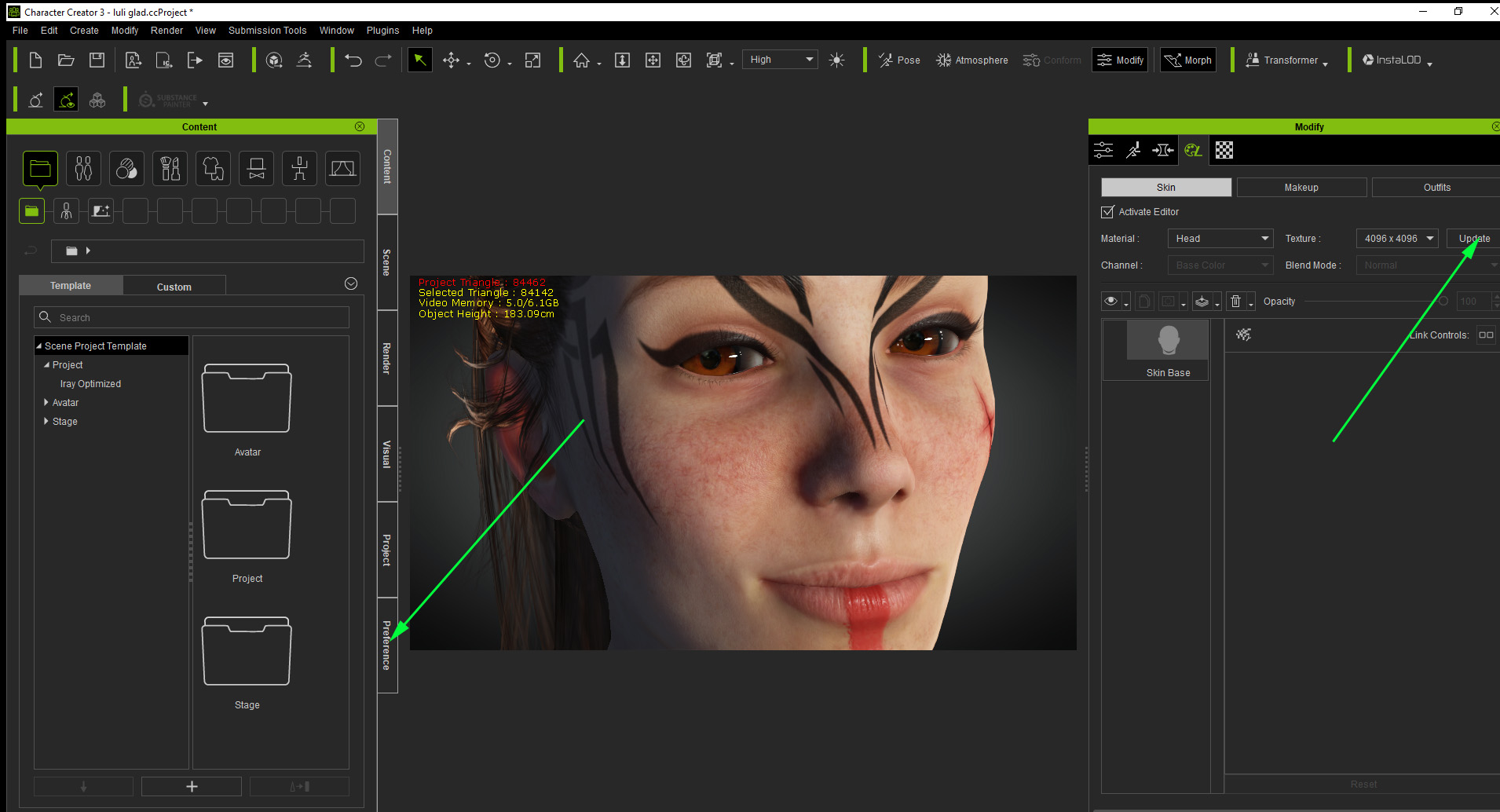This screenshot has height=812, width=1500.
Task: Open the Actor content category icon
Action: tap(83, 169)
